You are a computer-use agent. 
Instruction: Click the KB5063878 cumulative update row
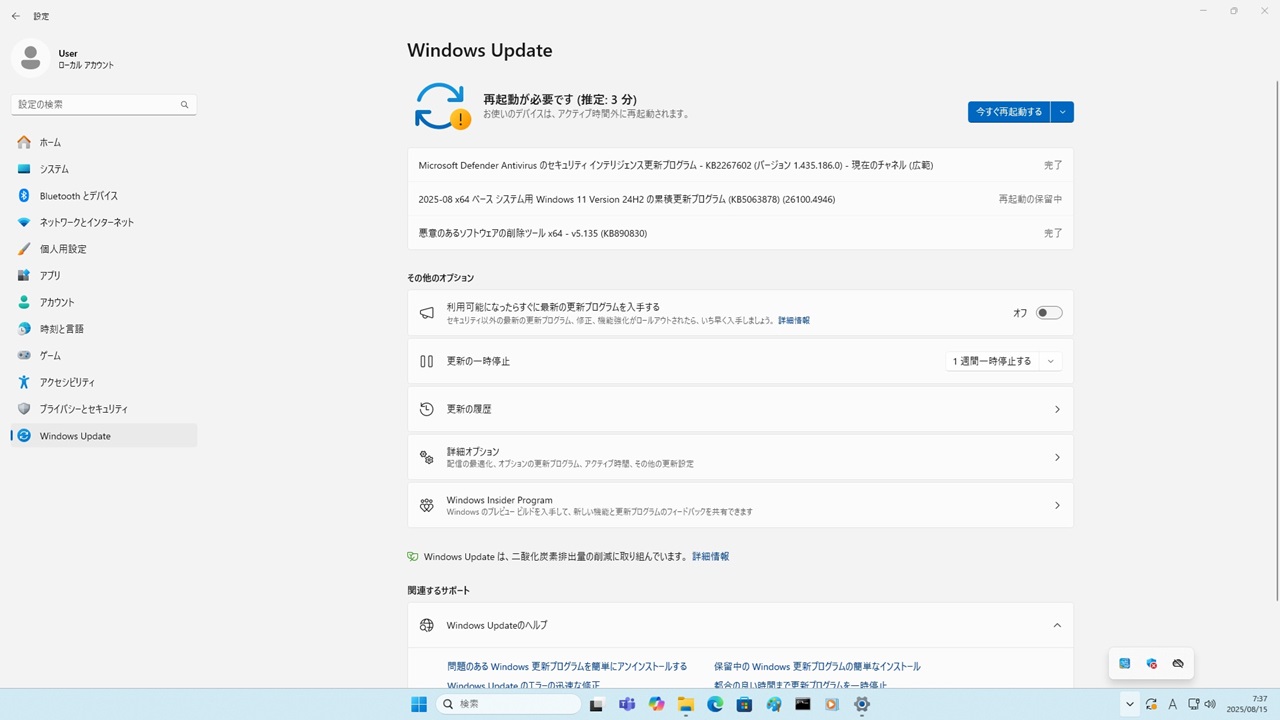(x=740, y=199)
